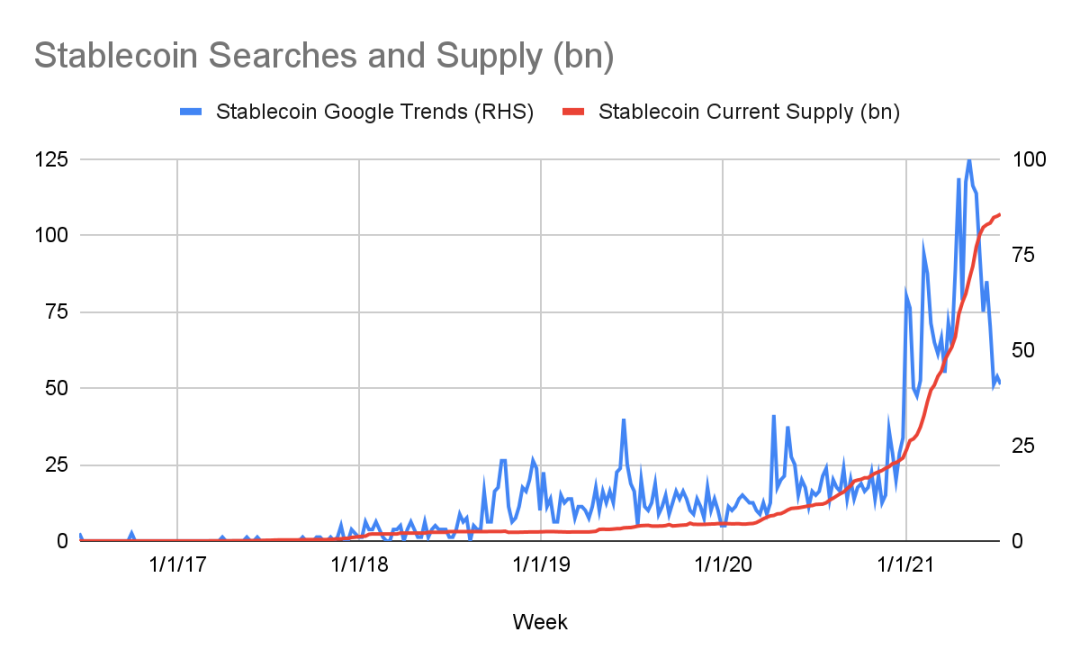Select the Stablecoin Current Supply (bn) legend label
The height and width of the screenshot is (668, 1080).
(x=749, y=112)
